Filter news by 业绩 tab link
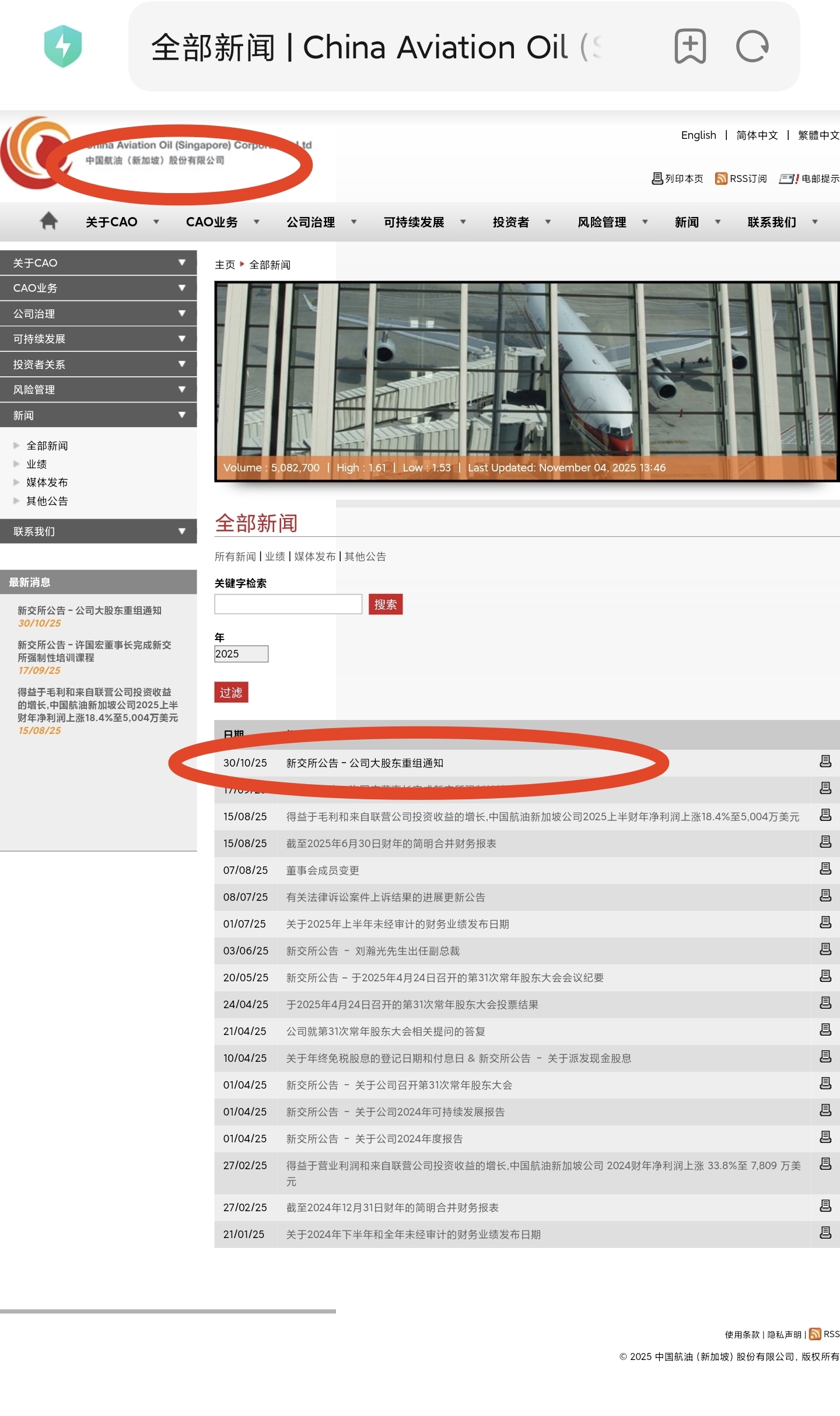The width and height of the screenshot is (840, 1416). [x=275, y=556]
